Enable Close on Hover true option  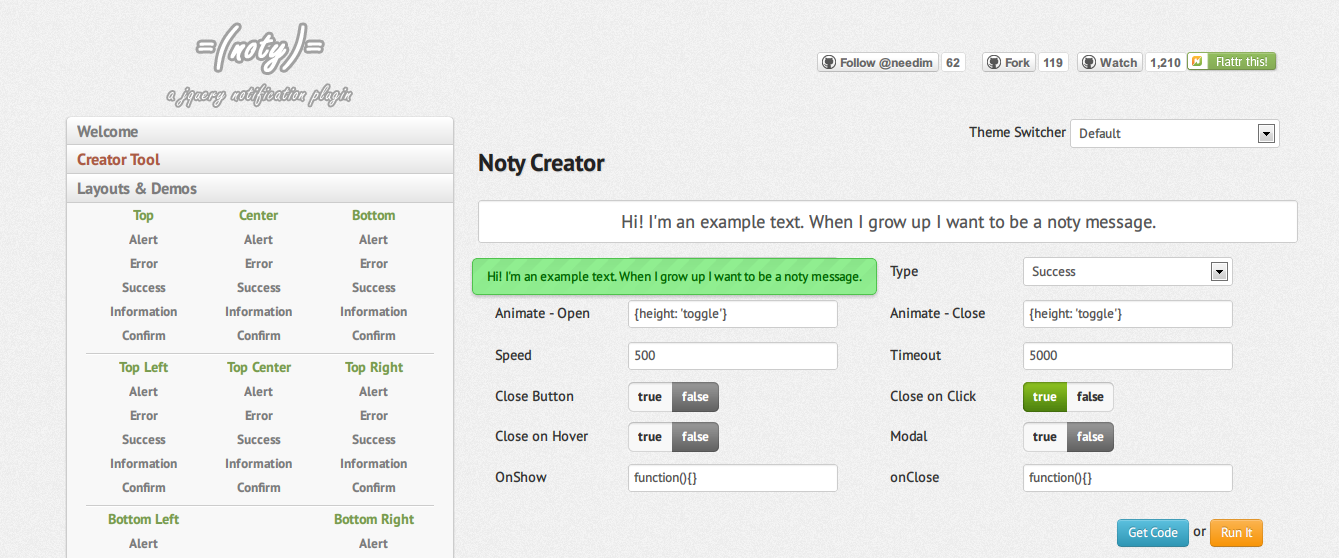(x=650, y=437)
